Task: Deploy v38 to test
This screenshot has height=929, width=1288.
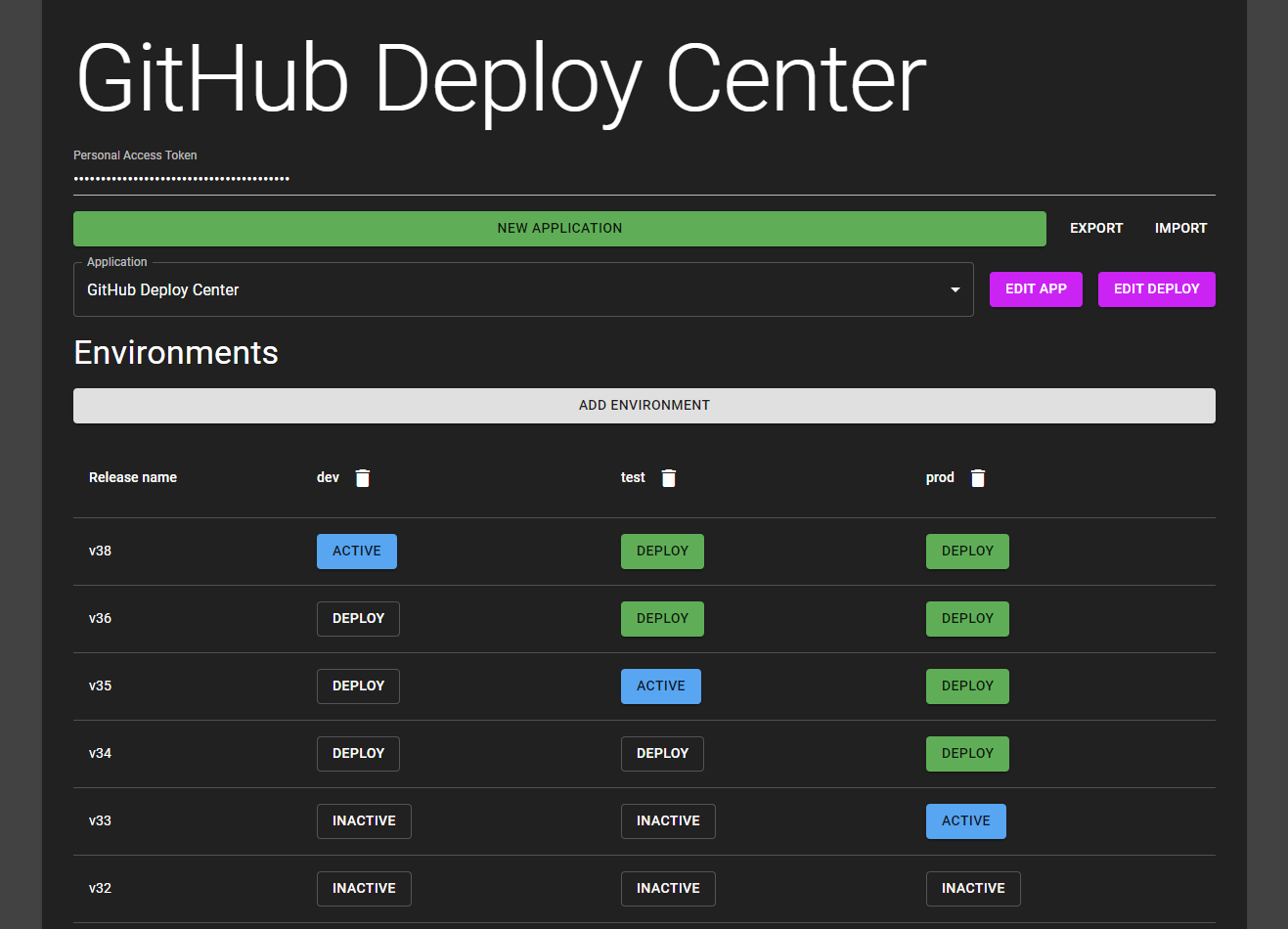Action: click(662, 552)
